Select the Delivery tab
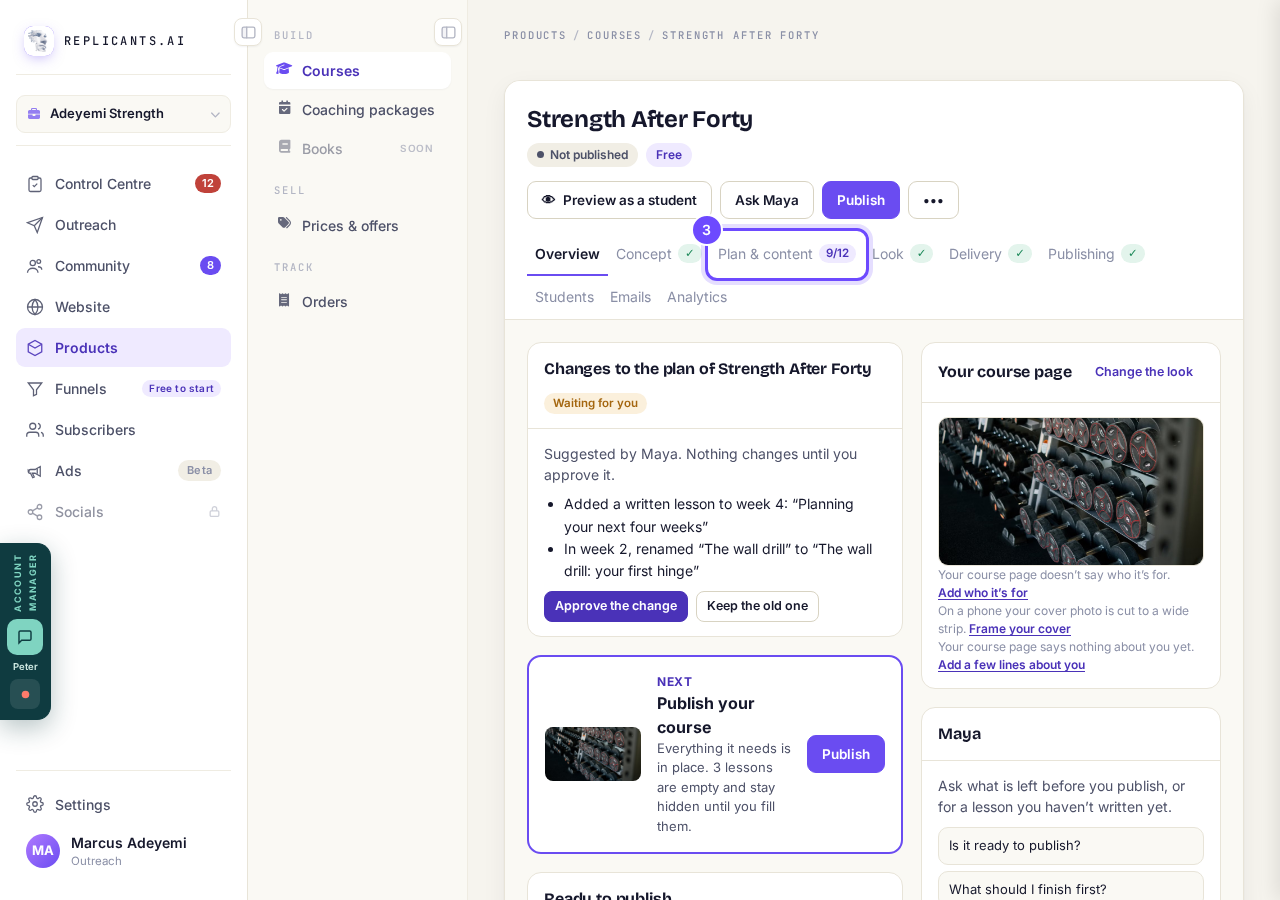The image size is (1280, 900). [990, 254]
